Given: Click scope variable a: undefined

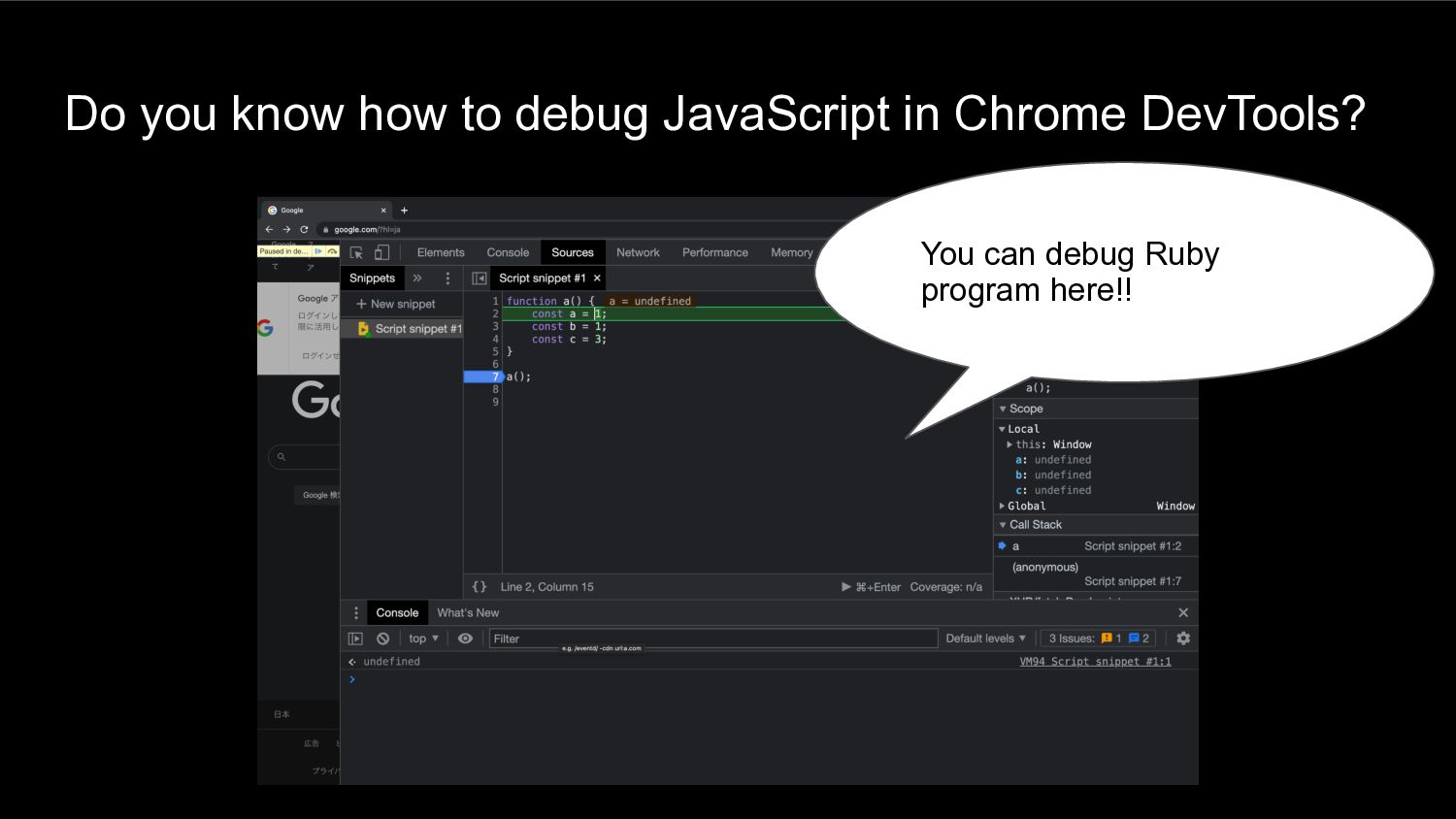Looking at the screenshot, I should [1053, 460].
